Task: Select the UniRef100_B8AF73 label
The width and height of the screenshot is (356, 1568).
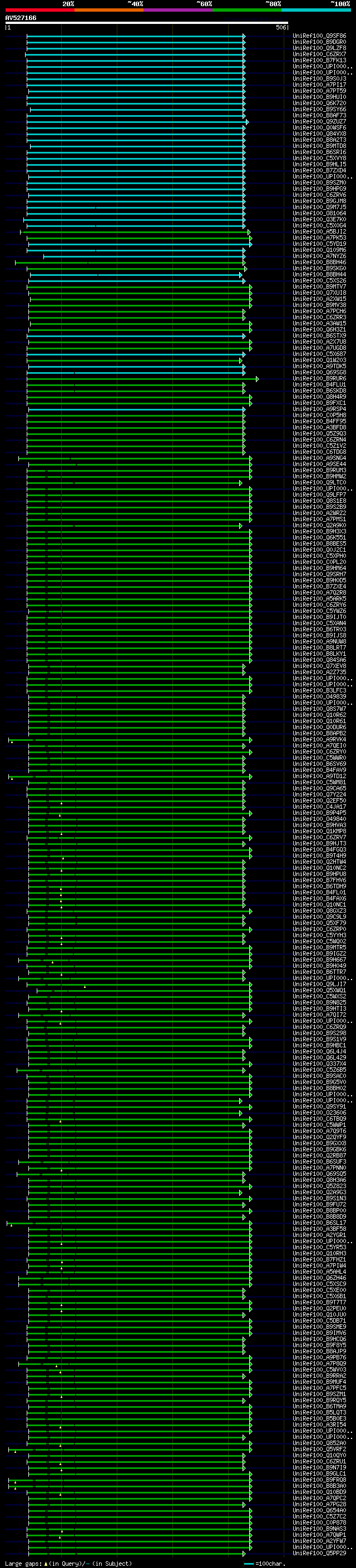Action: pyautogui.click(x=319, y=115)
